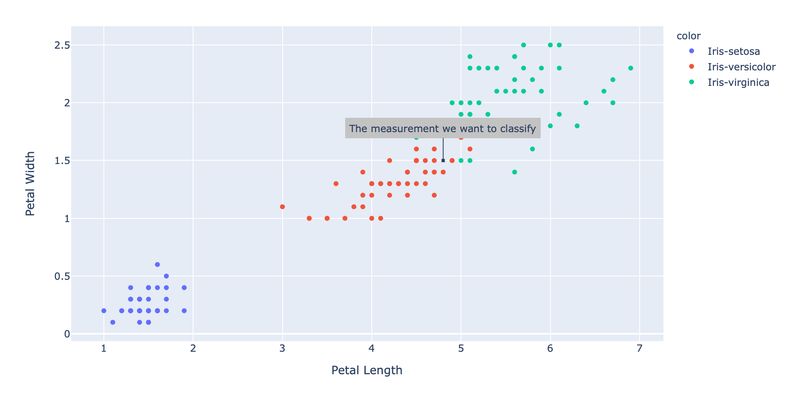Click the blue Iris-setosa legend marker
The height and width of the screenshot is (400, 800).
(x=692, y=51)
